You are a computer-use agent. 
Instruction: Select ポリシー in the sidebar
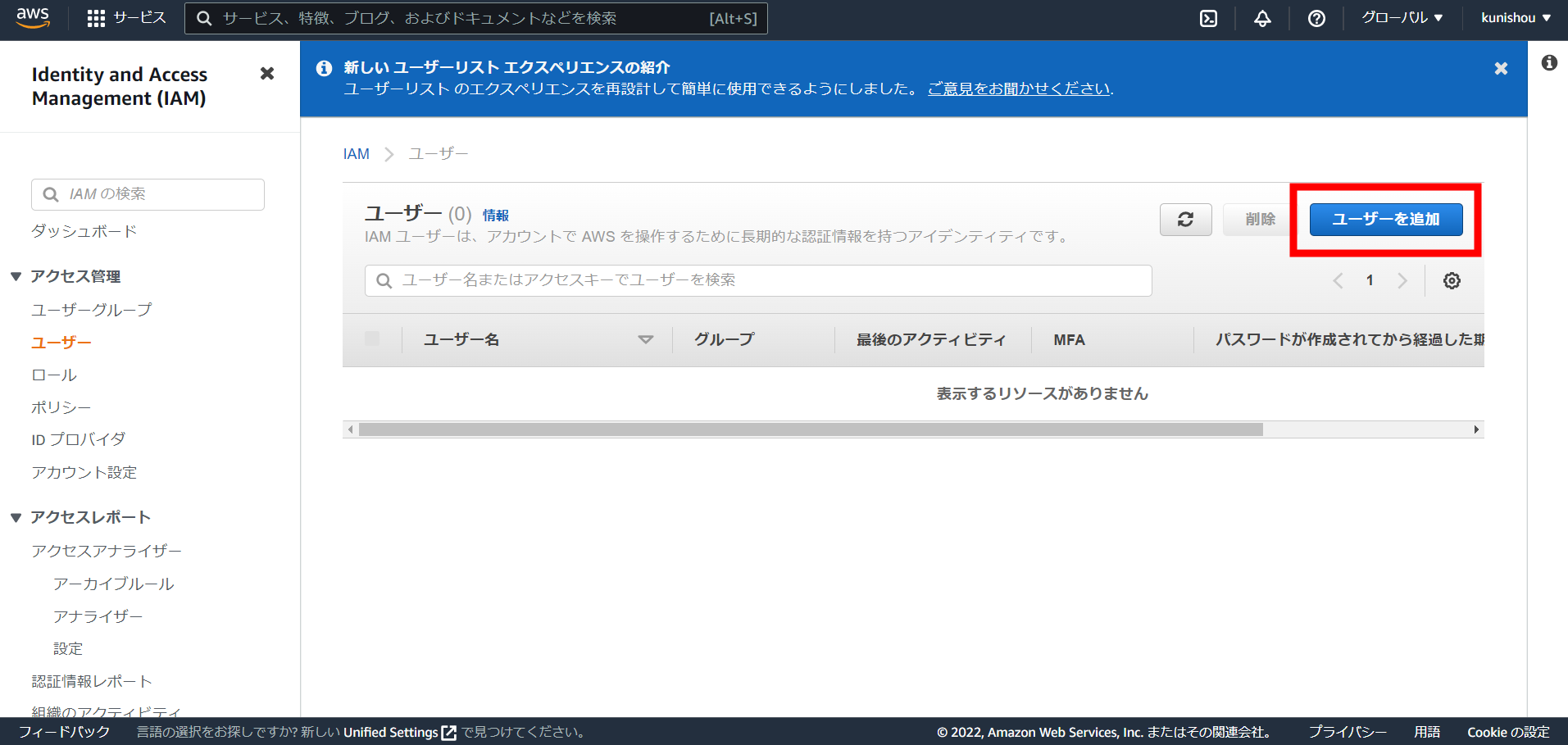coord(61,407)
